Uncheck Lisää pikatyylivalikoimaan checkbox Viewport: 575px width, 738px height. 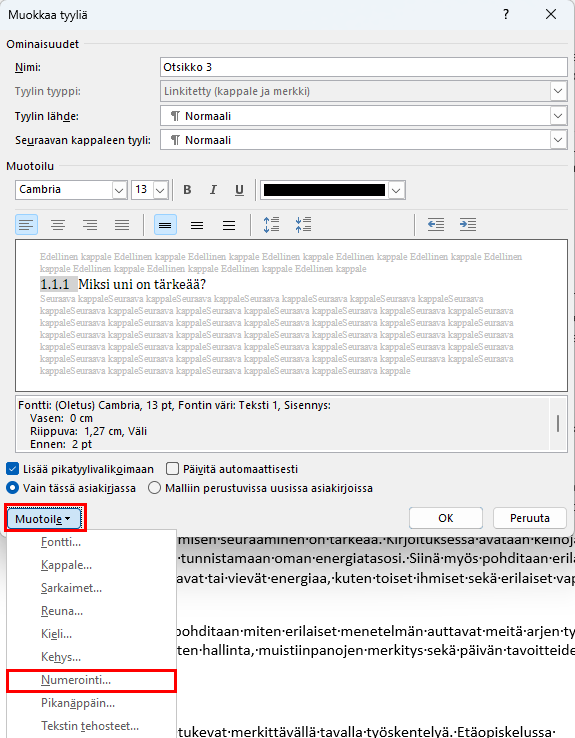(13, 469)
